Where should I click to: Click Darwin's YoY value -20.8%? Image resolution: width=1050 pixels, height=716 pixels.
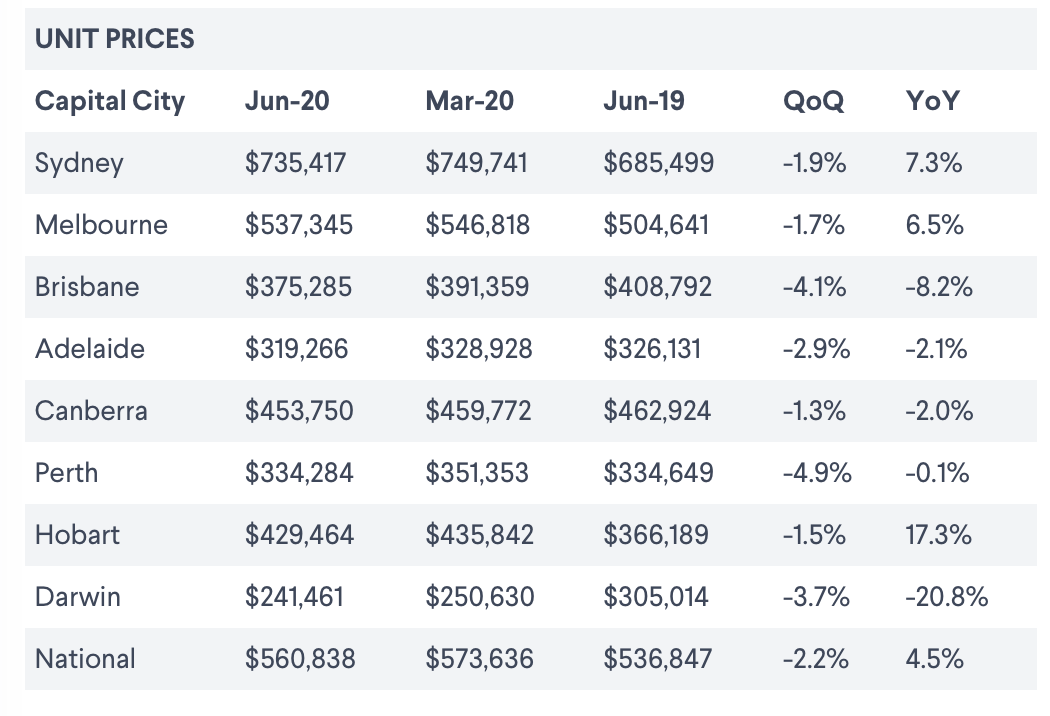[946, 597]
